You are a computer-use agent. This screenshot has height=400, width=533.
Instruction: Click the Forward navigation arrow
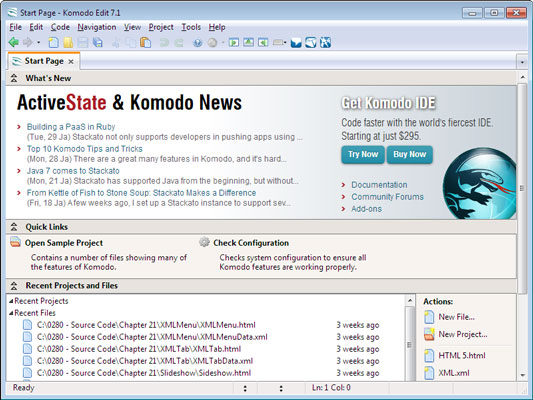[x=28, y=42]
